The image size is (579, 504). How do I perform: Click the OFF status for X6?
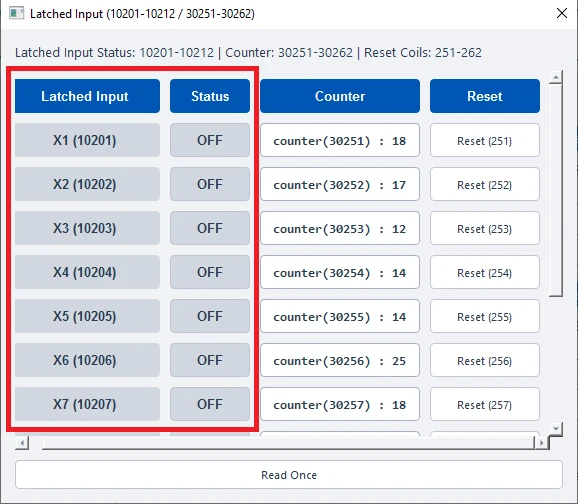pos(210,360)
